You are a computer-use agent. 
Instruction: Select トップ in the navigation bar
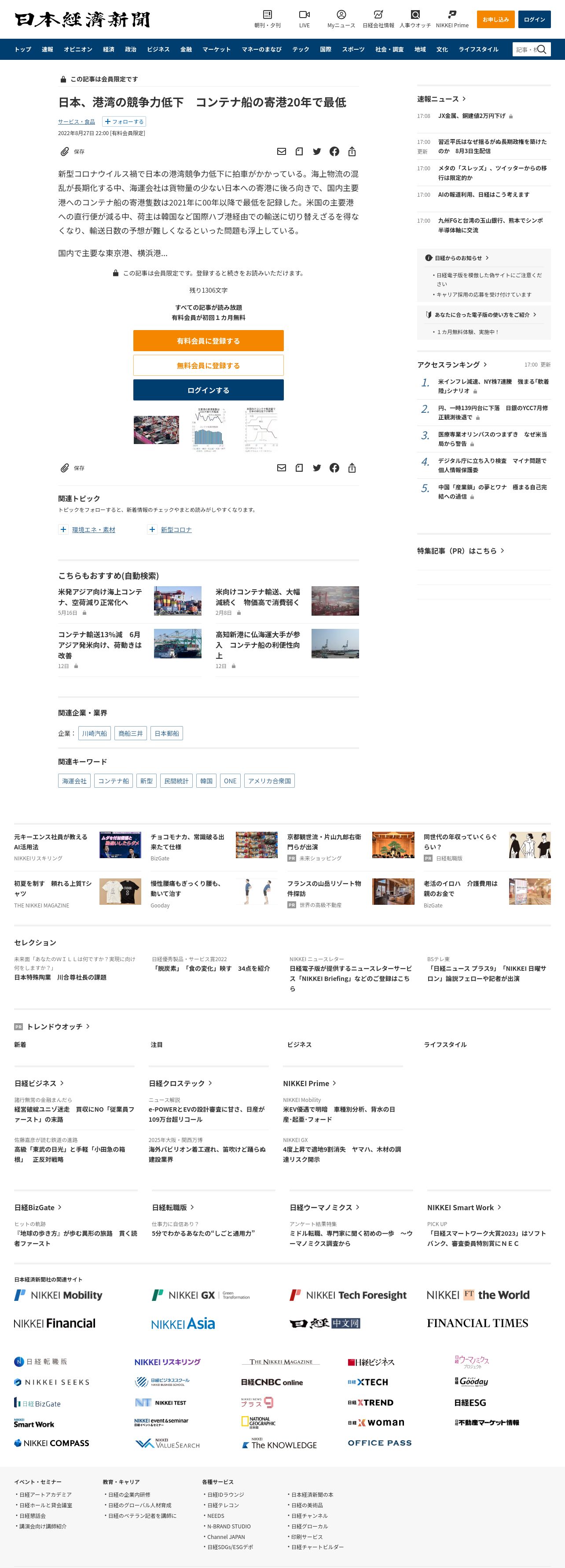pos(22,49)
